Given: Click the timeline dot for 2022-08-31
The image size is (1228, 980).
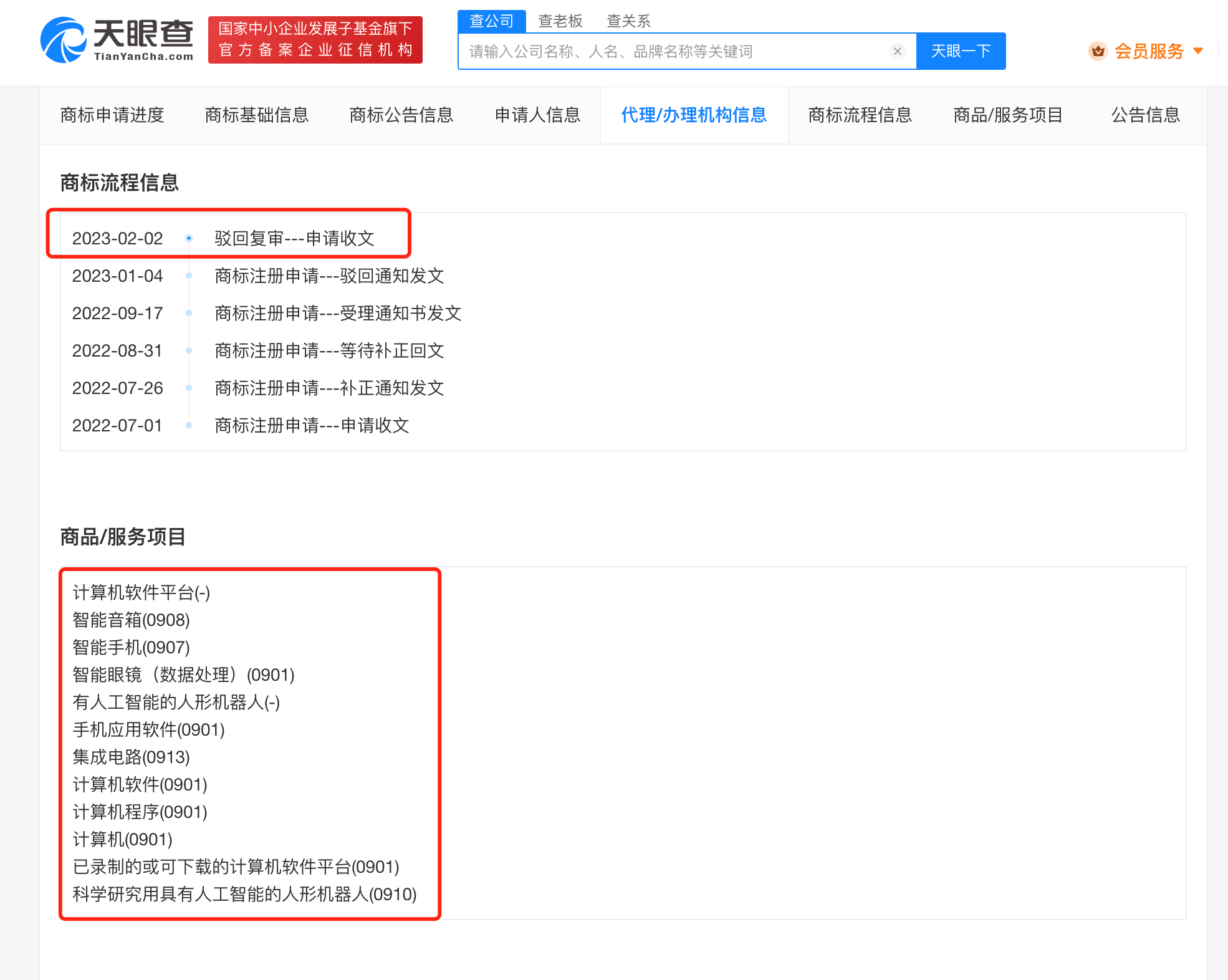Looking at the screenshot, I should 189,350.
